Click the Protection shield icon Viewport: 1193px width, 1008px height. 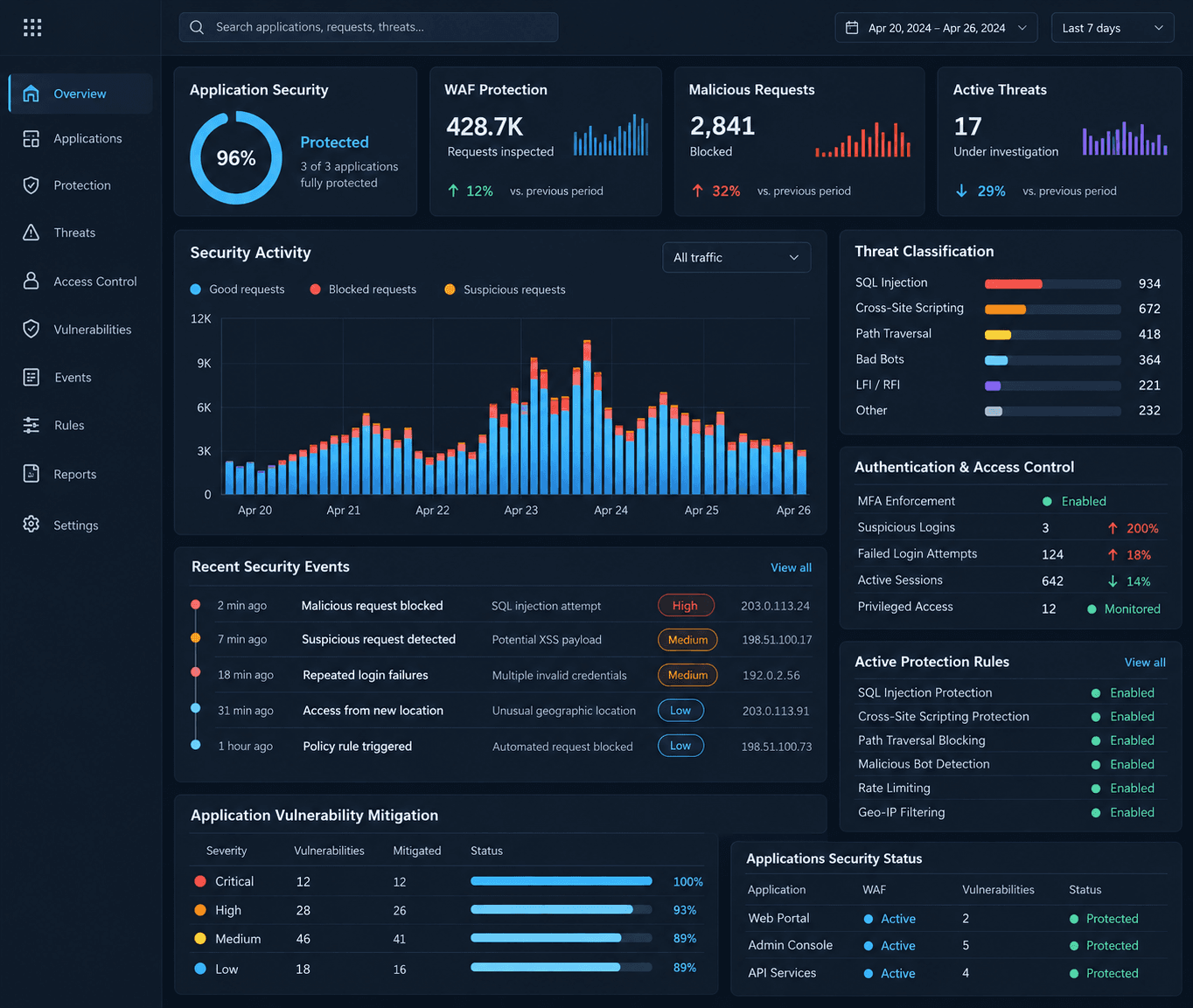pos(31,185)
